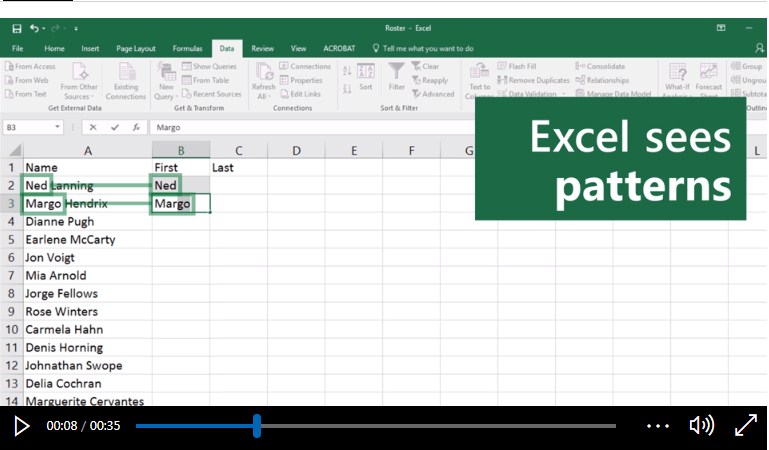Image resolution: width=769 pixels, height=450 pixels.
Task: Click From Text data import
Action: [26, 94]
